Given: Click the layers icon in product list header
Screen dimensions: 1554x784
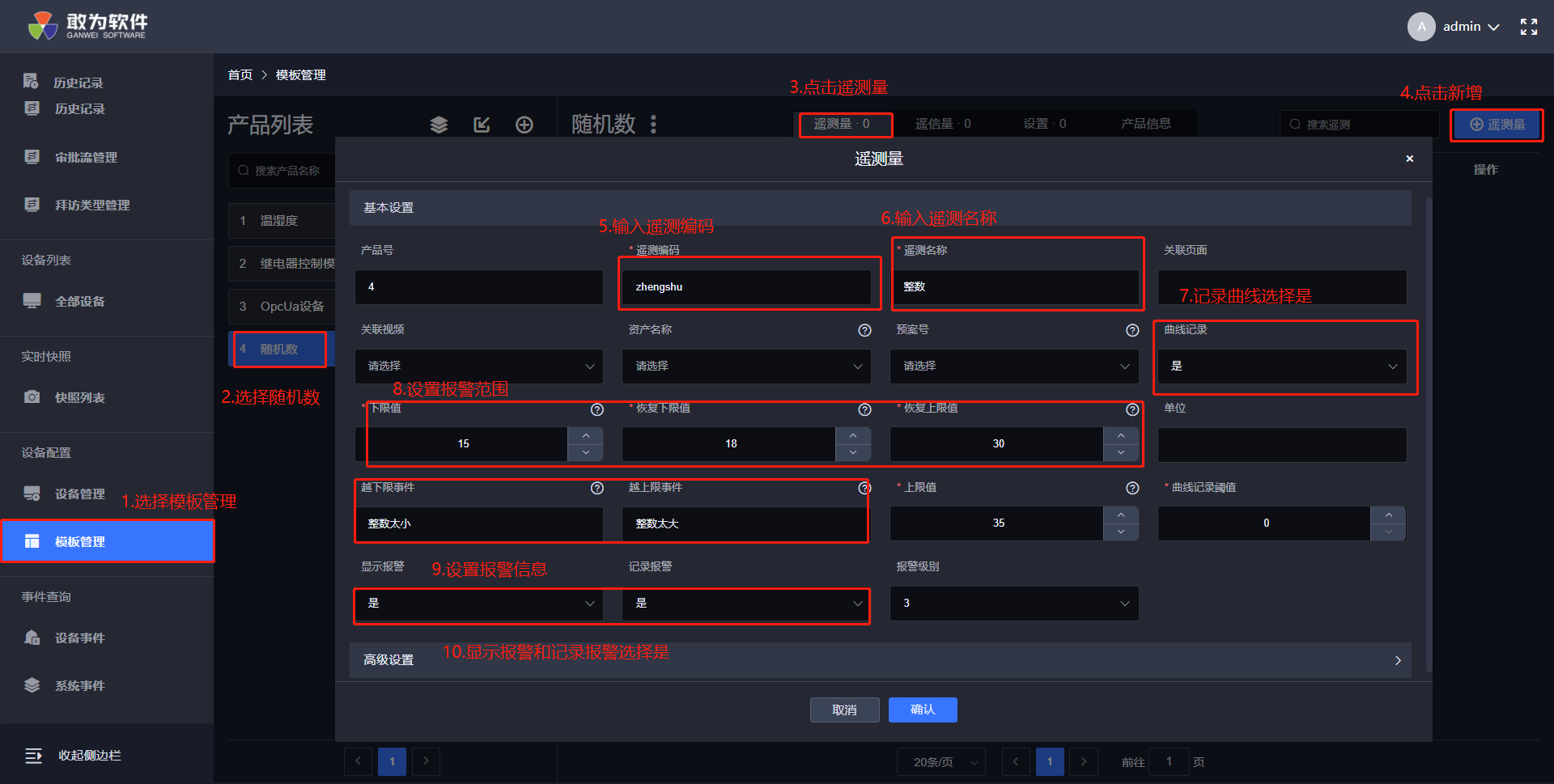Looking at the screenshot, I should [439, 125].
